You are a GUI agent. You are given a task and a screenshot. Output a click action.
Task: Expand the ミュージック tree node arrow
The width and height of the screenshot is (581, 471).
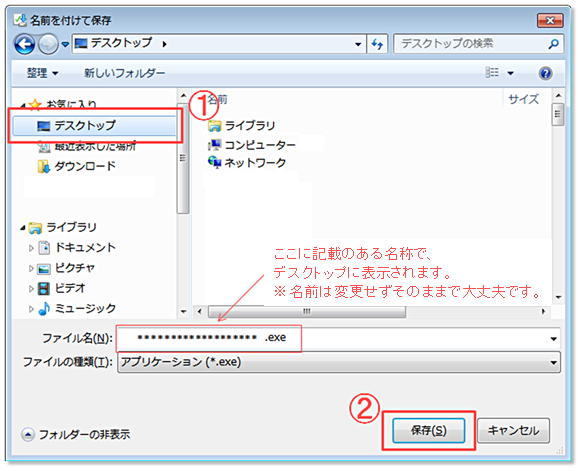[31, 309]
